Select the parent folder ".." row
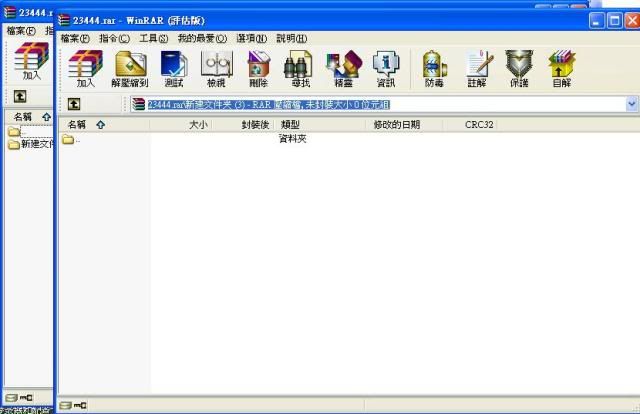Screen dimensions: 640x414 pos(71,140)
